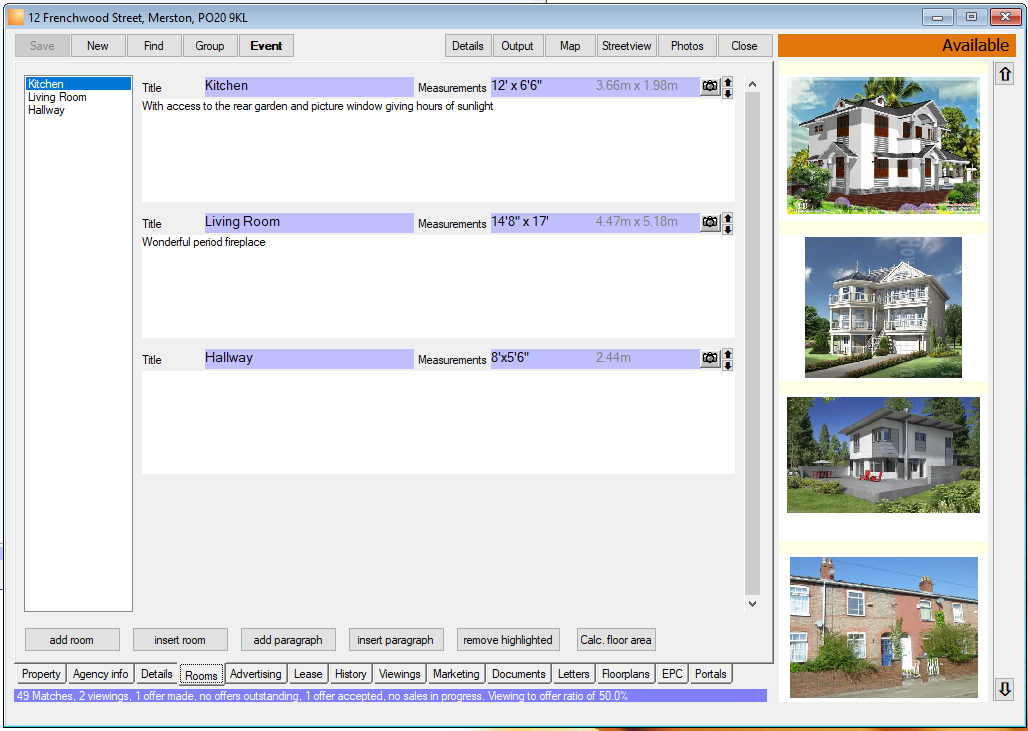Select Kitchen in the room list
Image resolution: width=1028 pixels, height=731 pixels.
[x=78, y=84]
